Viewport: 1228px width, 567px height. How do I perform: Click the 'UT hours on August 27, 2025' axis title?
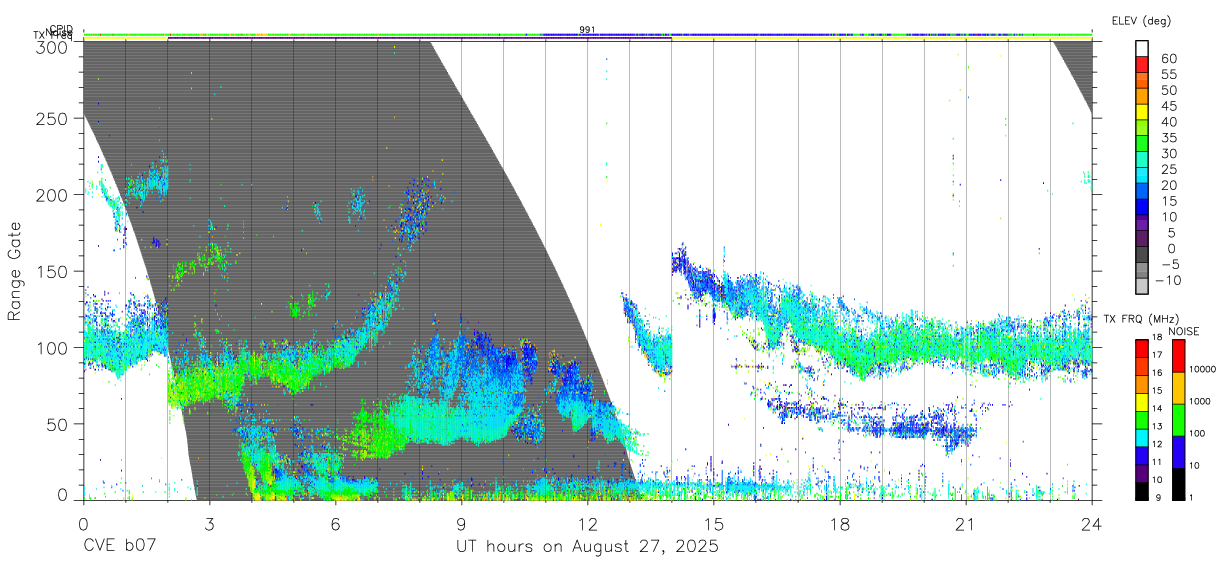point(588,546)
